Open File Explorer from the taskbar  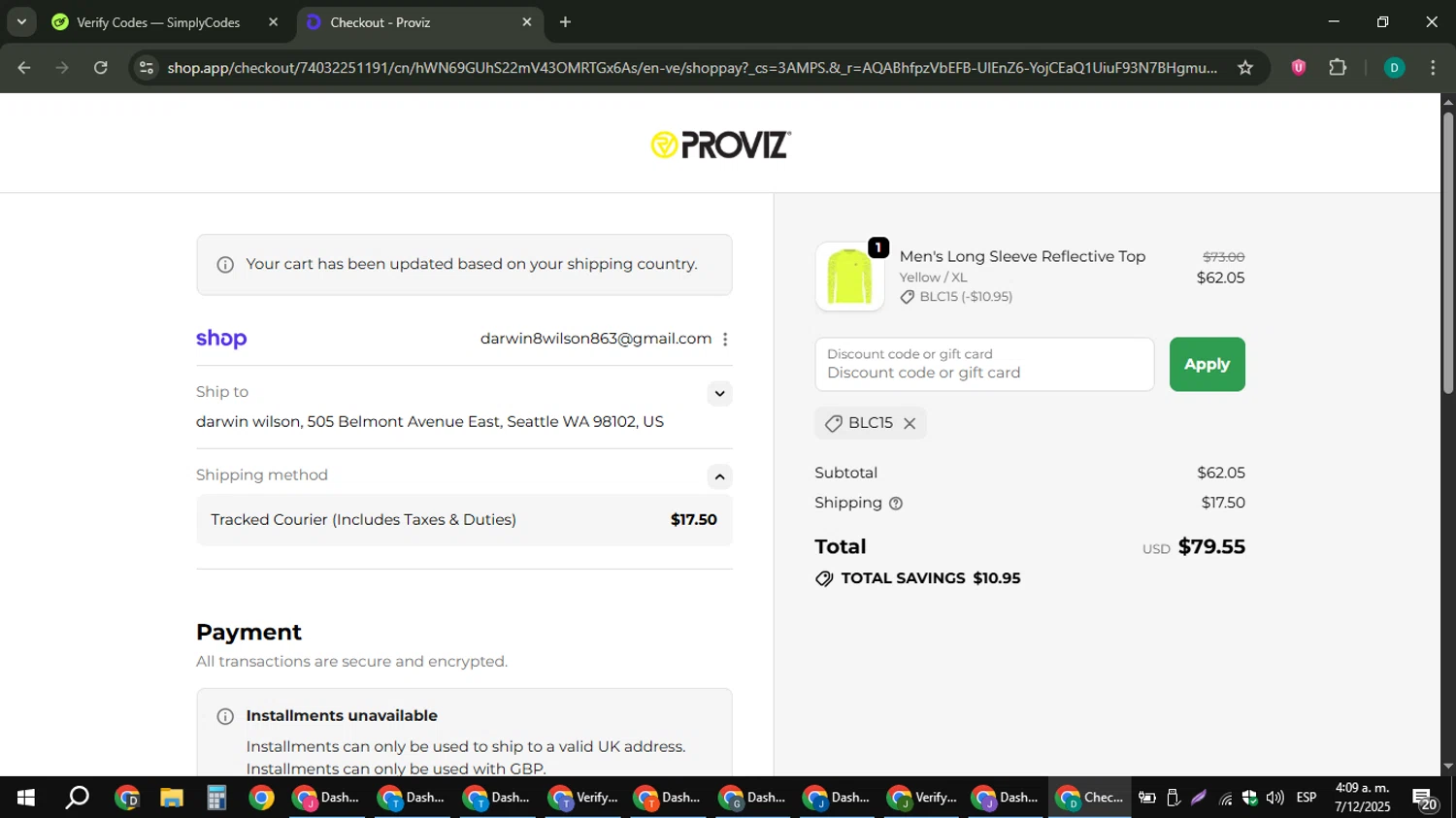pos(172,798)
